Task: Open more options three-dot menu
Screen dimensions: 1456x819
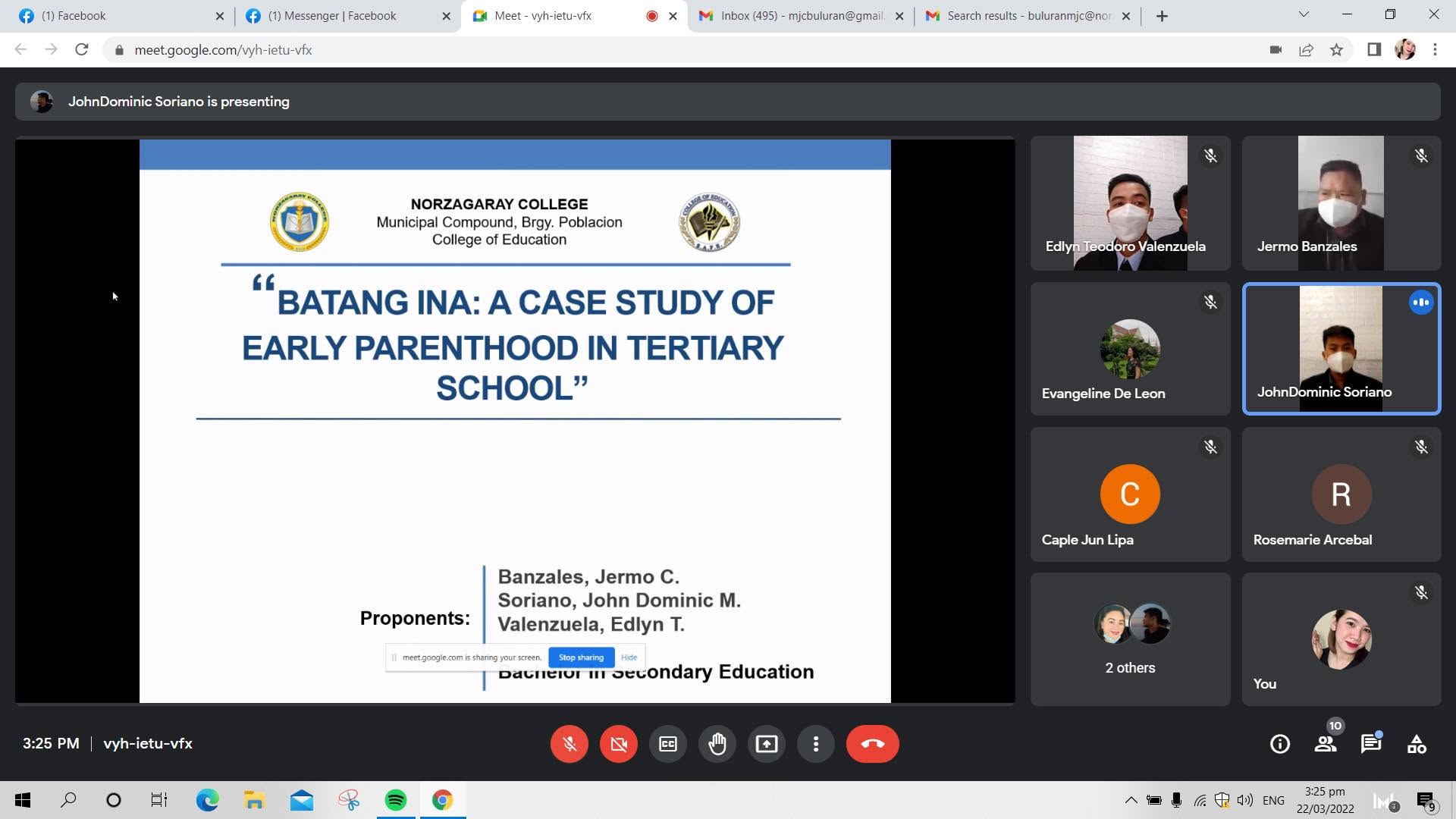Action: coord(815,744)
